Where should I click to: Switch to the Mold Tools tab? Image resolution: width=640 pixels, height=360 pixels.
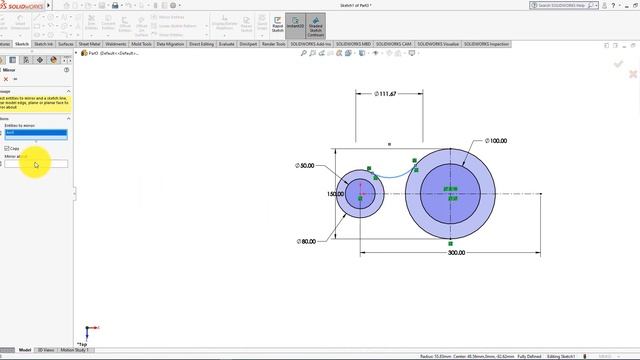click(141, 44)
